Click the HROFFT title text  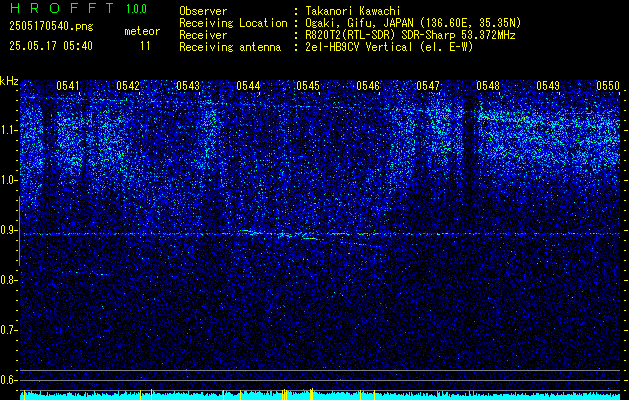pyautogui.click(x=61, y=8)
